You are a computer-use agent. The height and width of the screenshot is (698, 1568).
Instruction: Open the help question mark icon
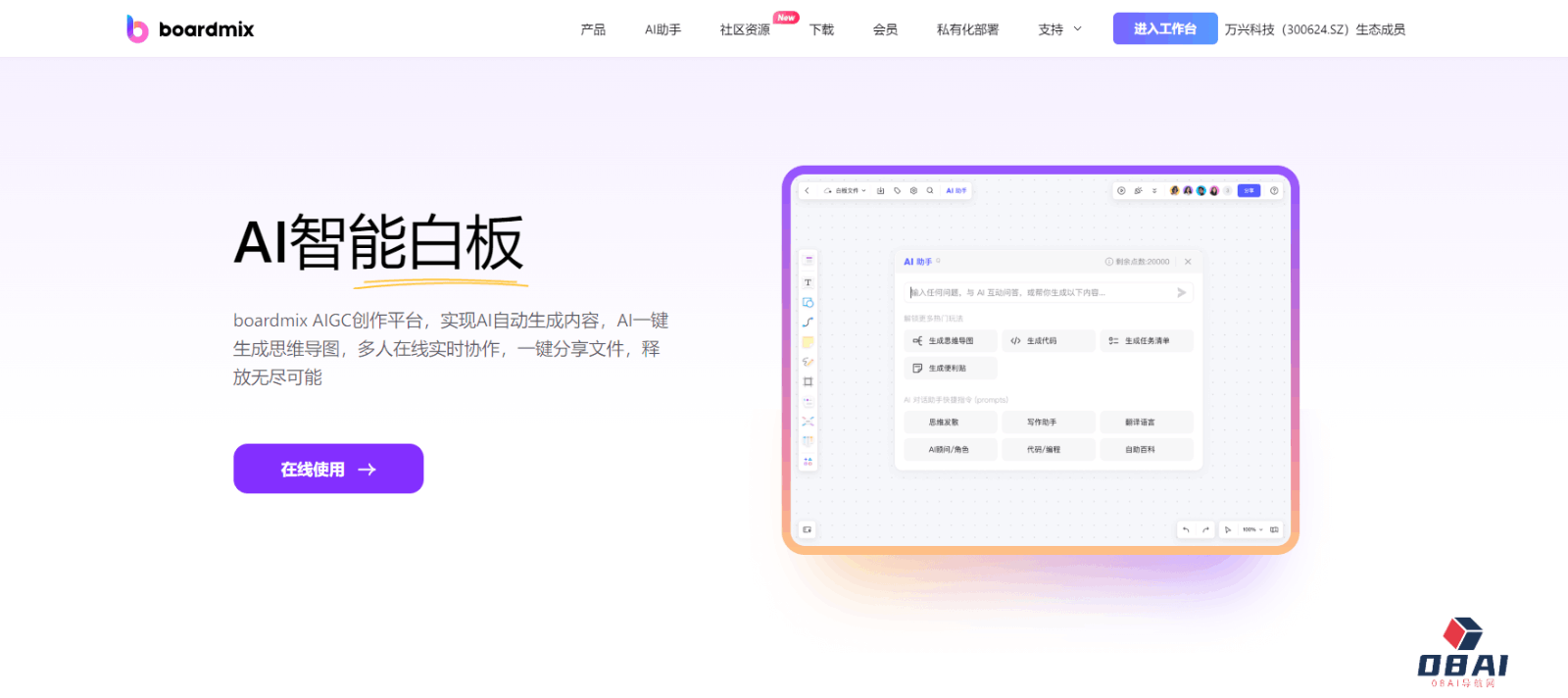pyautogui.click(x=1274, y=191)
